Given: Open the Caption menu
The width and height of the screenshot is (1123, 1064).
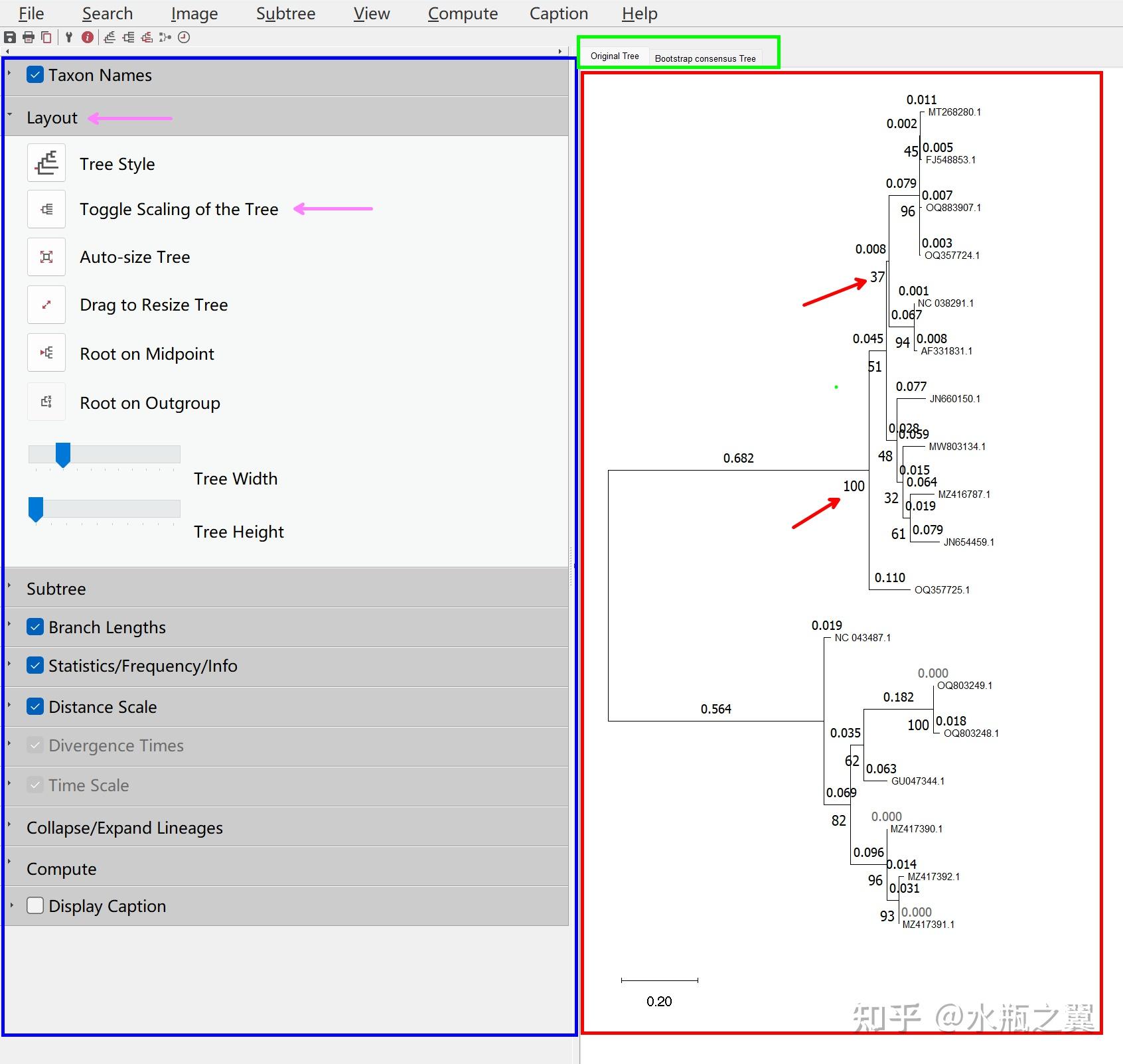Looking at the screenshot, I should click(x=559, y=13).
